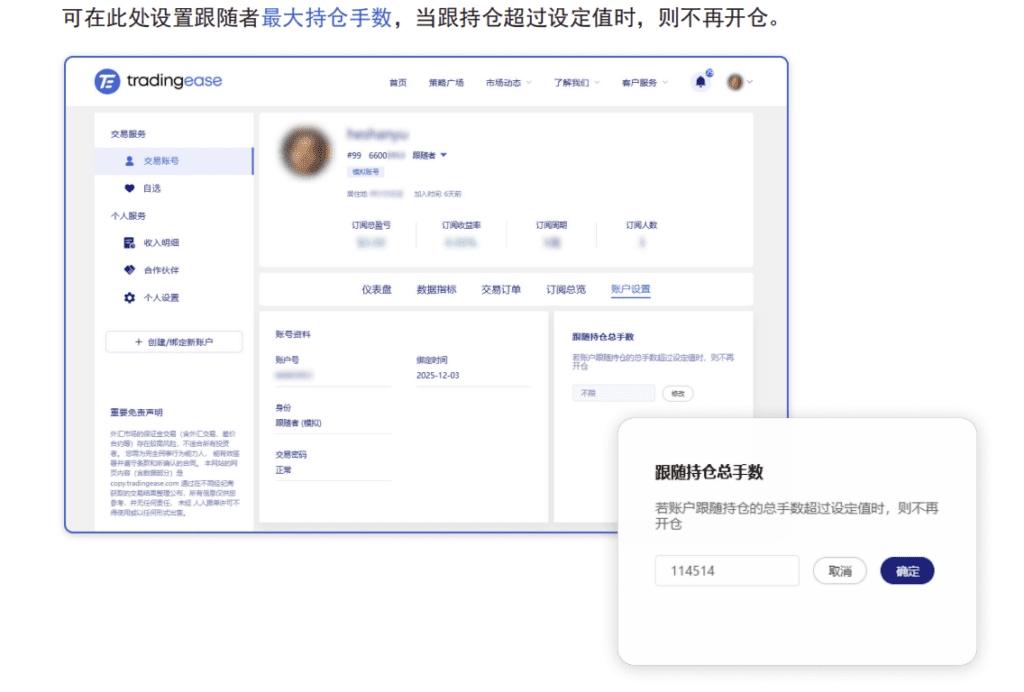
Task: Switch to the 仪表盘 tab
Action: point(377,290)
